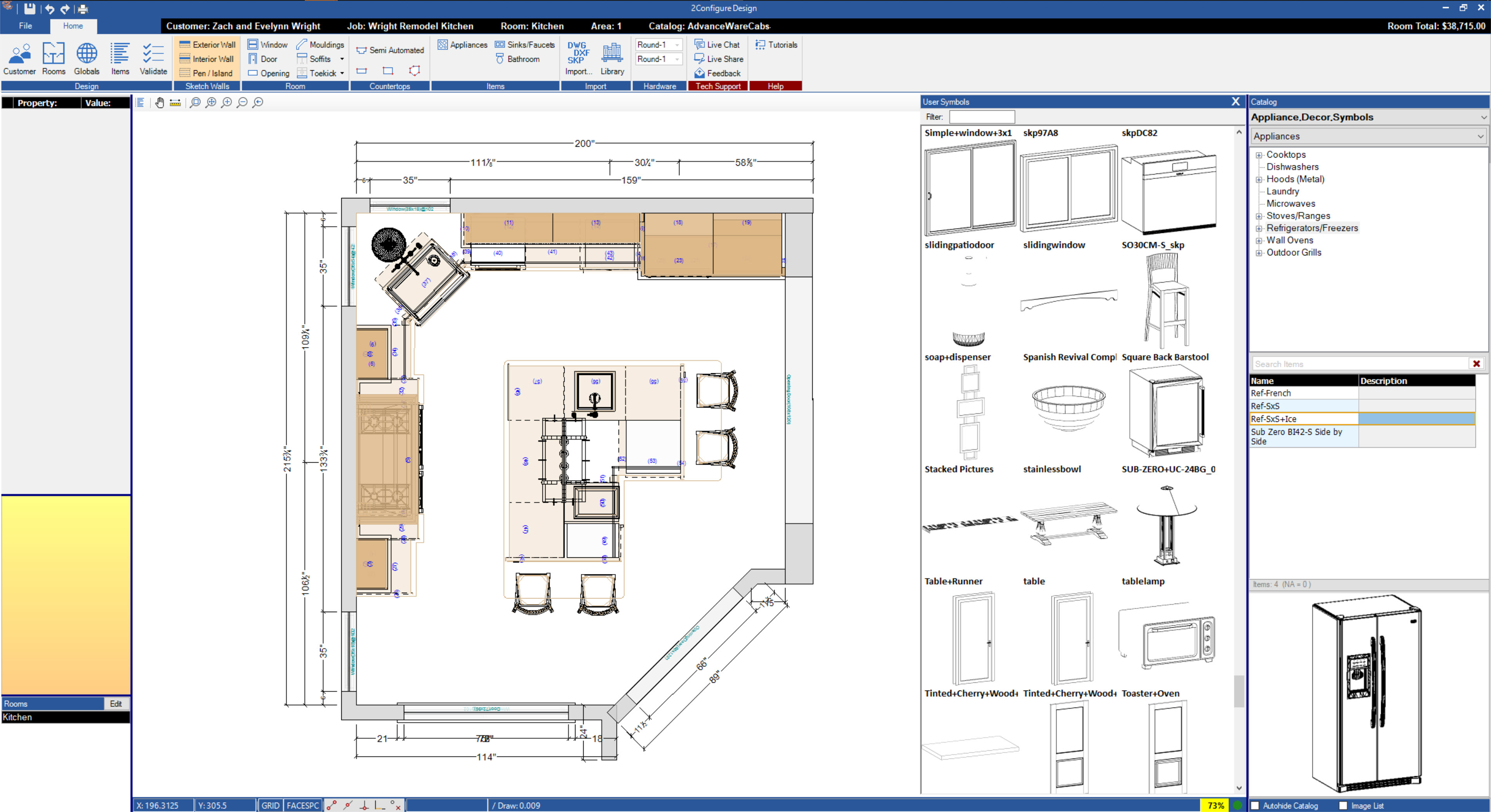This screenshot has height=812, width=1491.
Task: Switch to the Home ribbon tab
Action: tap(73, 26)
